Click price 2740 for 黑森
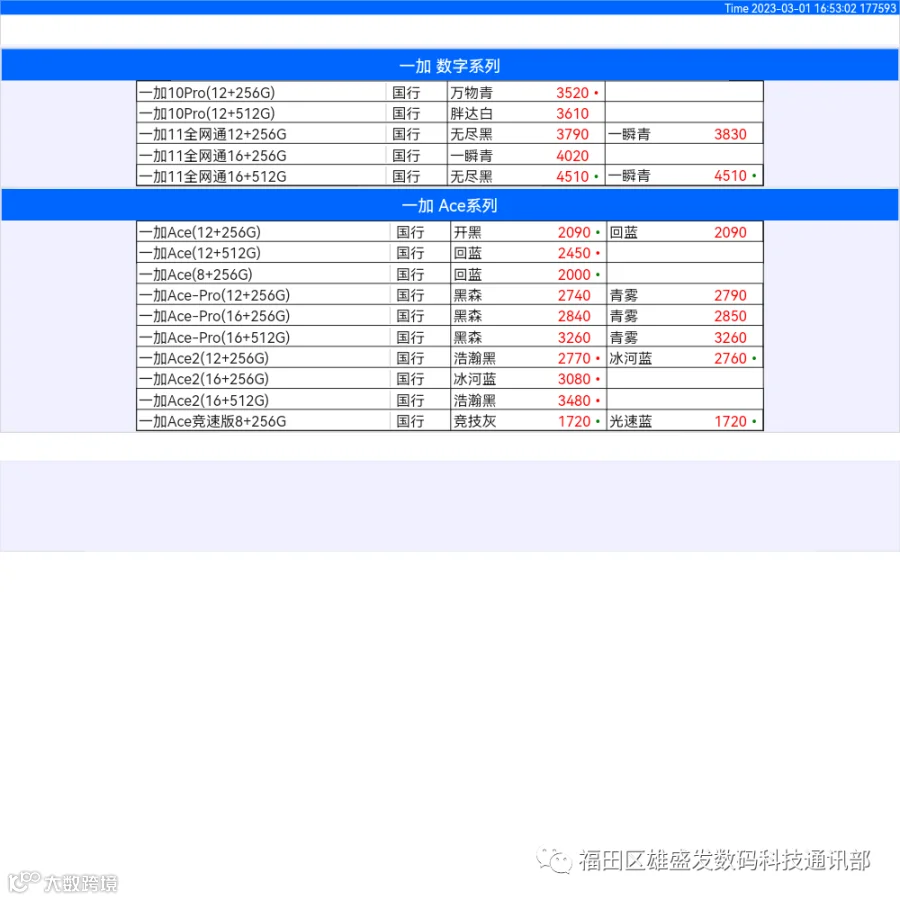Image resolution: width=900 pixels, height=900 pixels. click(x=574, y=295)
